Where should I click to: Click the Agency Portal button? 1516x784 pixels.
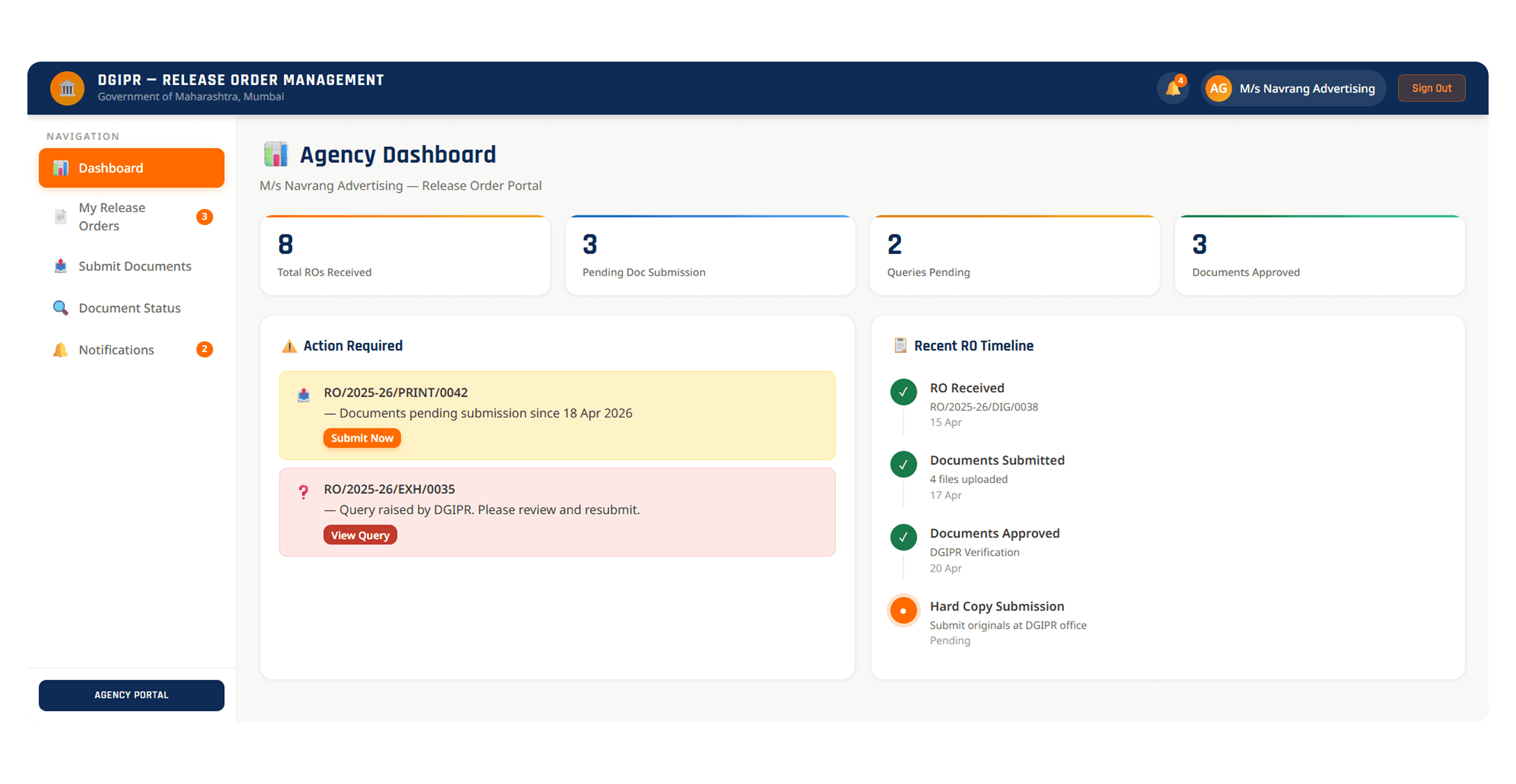pyautogui.click(x=131, y=695)
